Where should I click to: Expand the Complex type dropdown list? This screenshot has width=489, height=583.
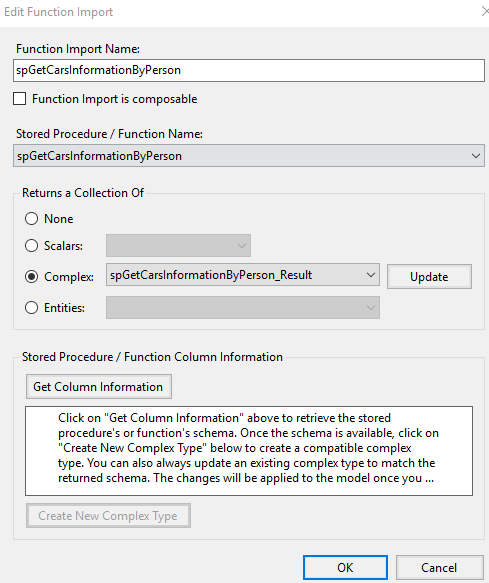click(243, 275)
